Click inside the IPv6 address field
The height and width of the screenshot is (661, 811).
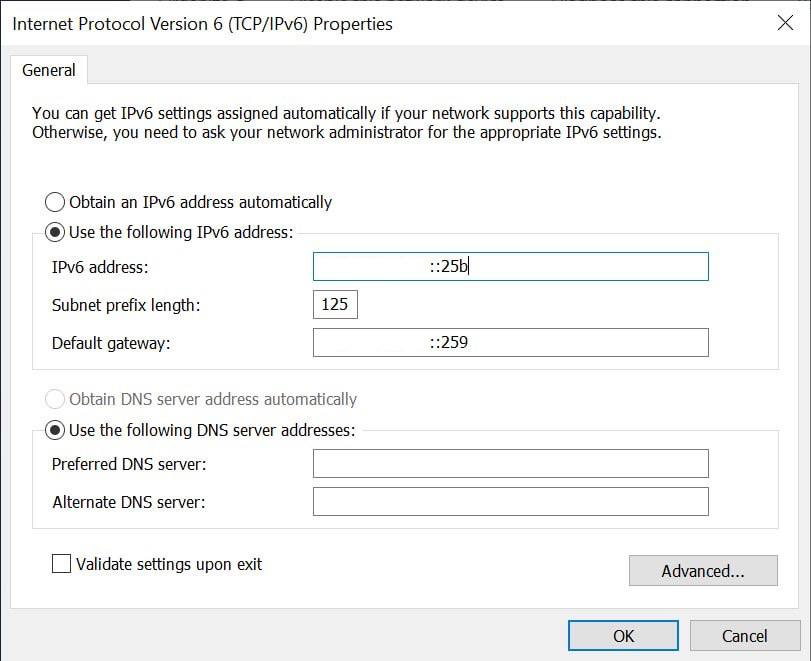[x=510, y=266]
